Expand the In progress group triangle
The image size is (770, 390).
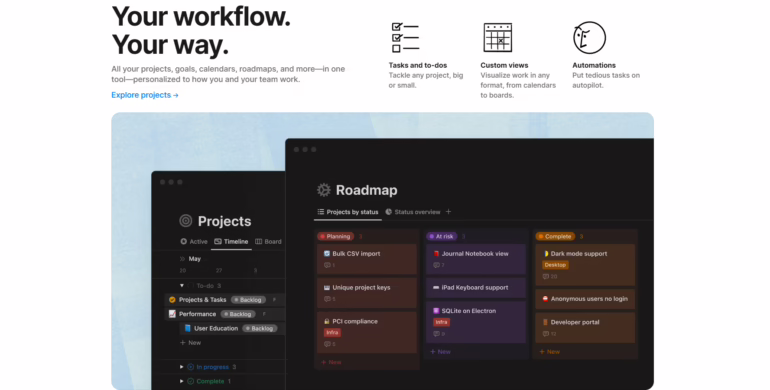tap(182, 367)
